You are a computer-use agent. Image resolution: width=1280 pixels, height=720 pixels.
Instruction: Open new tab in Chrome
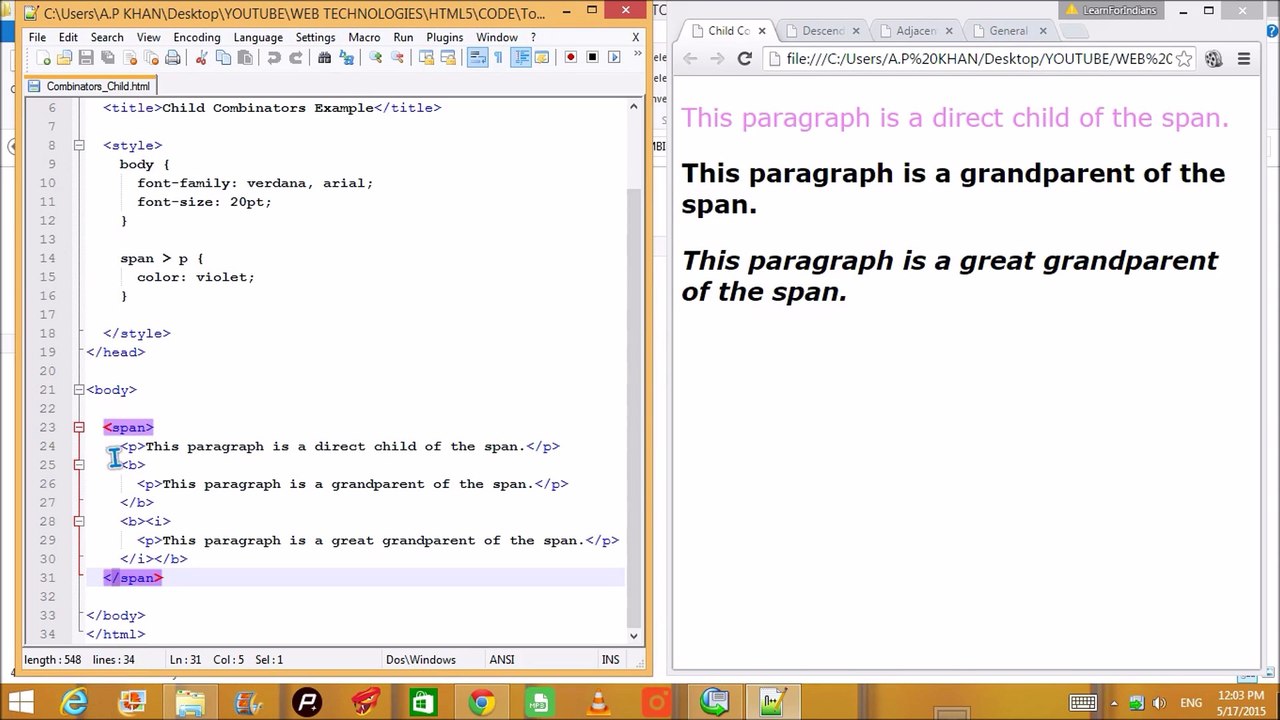1073,32
